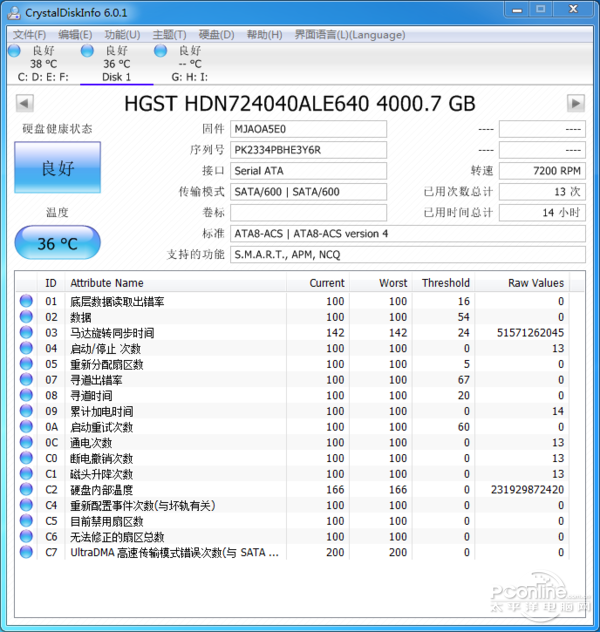Click the Threshold column header
Screen dimensions: 600x632
click(443, 283)
